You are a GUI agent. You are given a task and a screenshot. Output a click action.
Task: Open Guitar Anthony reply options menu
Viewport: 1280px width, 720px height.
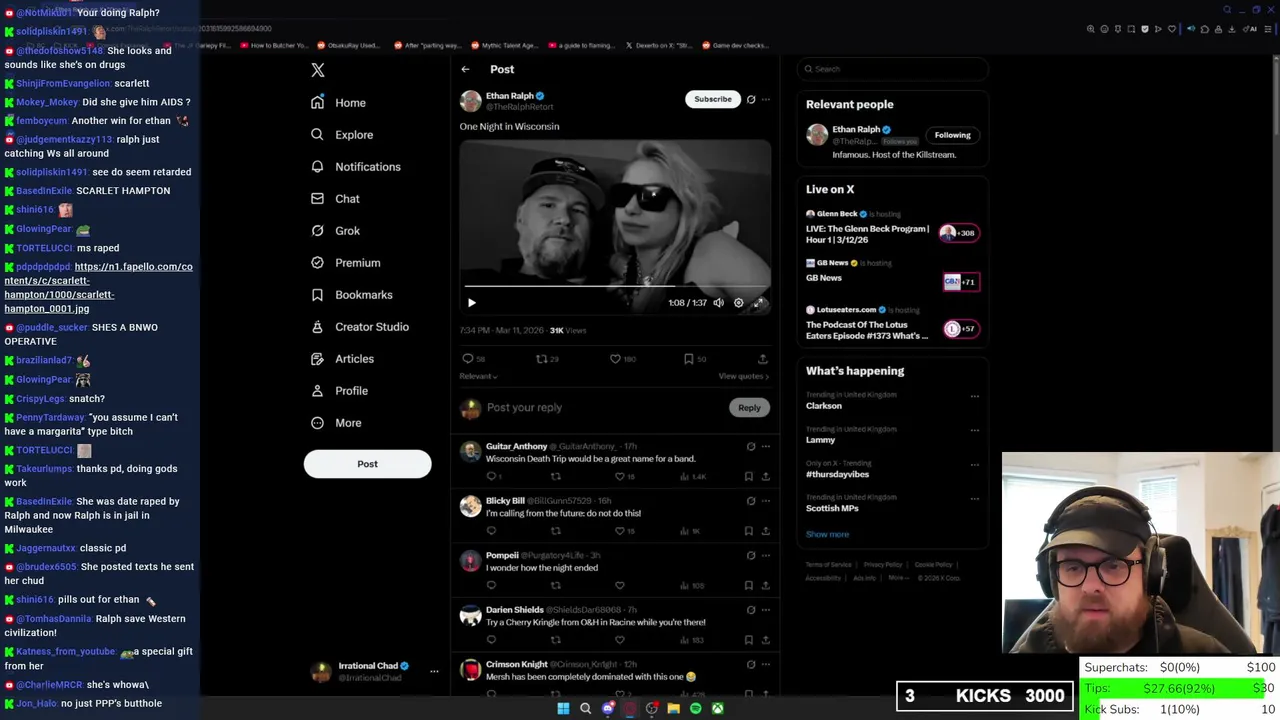click(766, 446)
